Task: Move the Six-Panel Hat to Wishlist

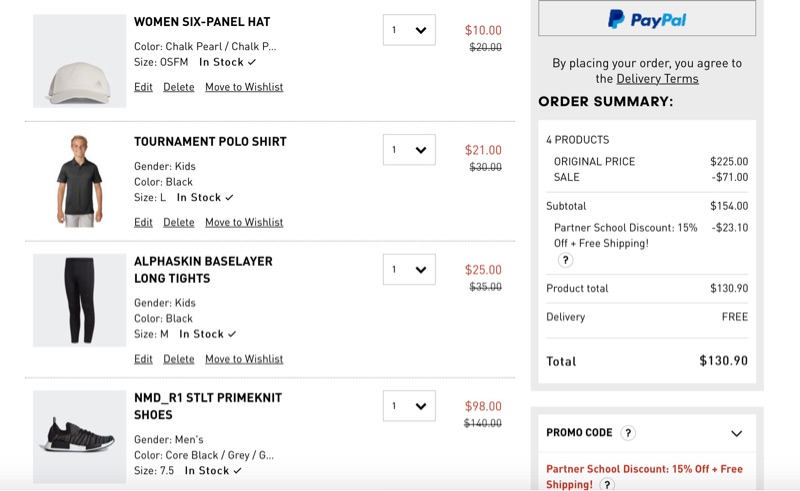Action: pyautogui.click(x=244, y=87)
